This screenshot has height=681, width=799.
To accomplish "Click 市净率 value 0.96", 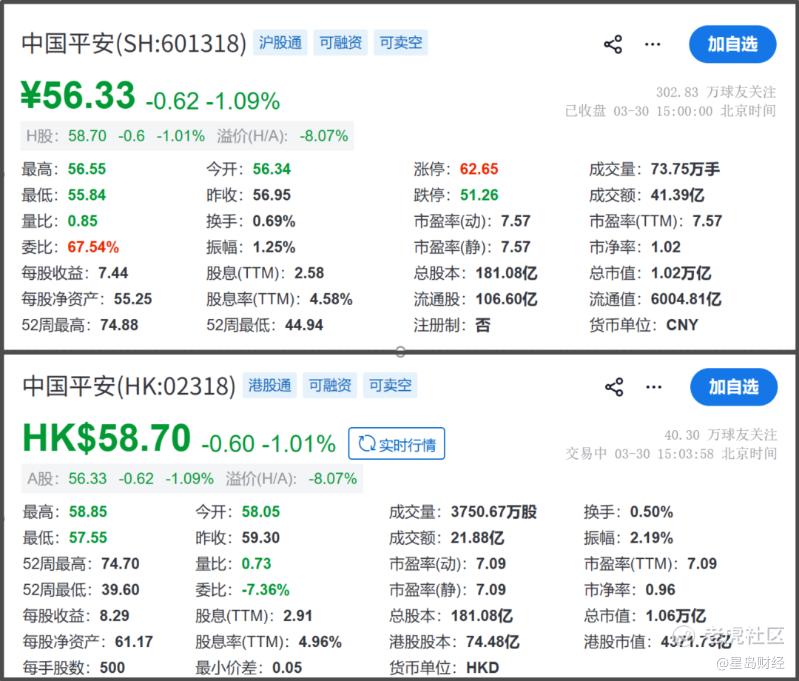I will click(660, 590).
